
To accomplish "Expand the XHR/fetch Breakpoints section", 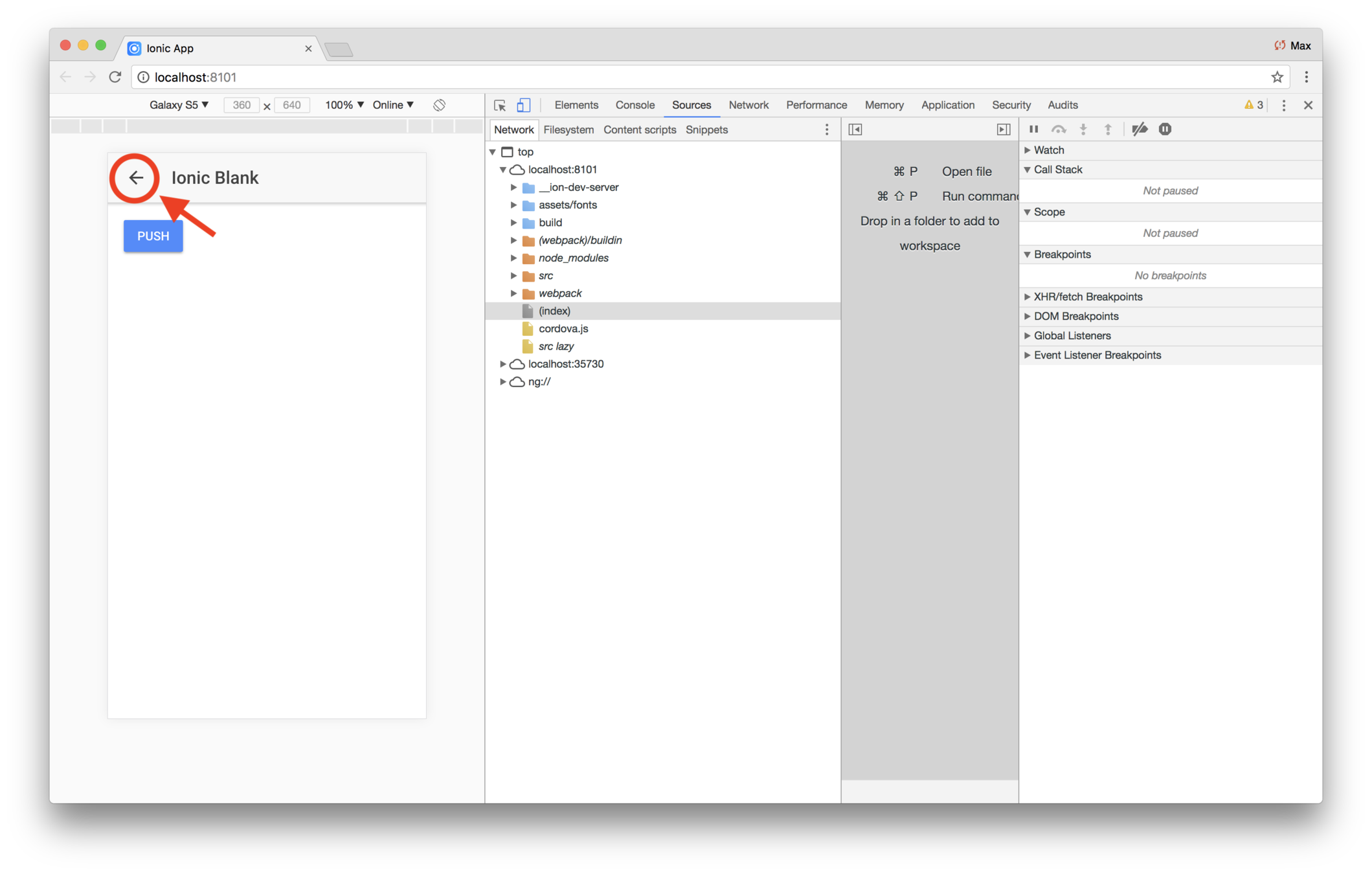I will tap(1088, 297).
